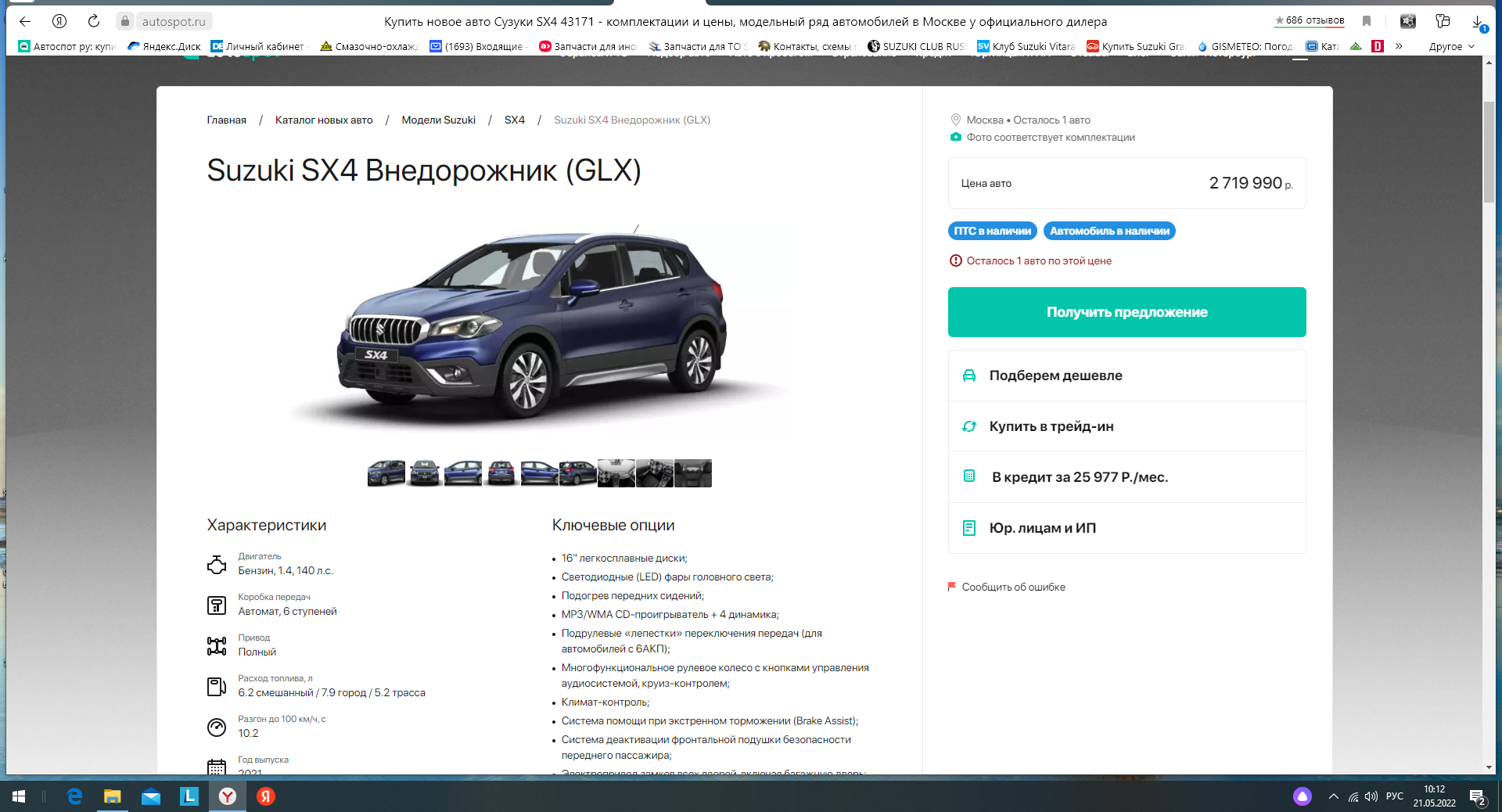Open Microsoft Edge from taskbar
Screen dimensions: 1502x812
pos(74,796)
